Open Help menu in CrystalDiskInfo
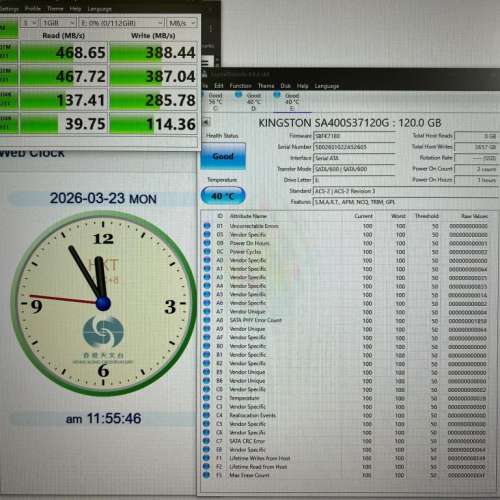This screenshot has height=500, width=500. tap(302, 86)
